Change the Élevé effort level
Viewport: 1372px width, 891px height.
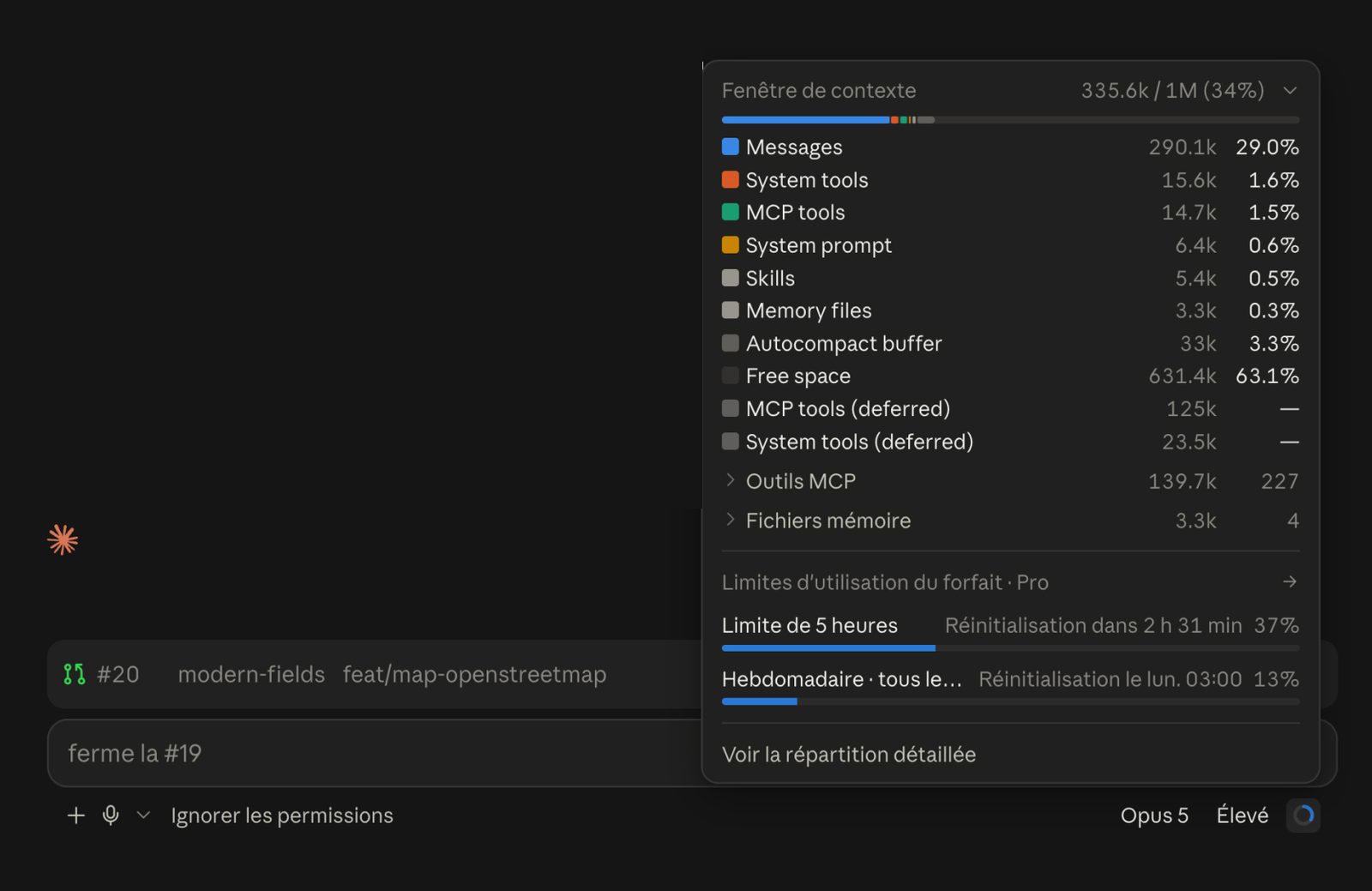(x=1242, y=816)
